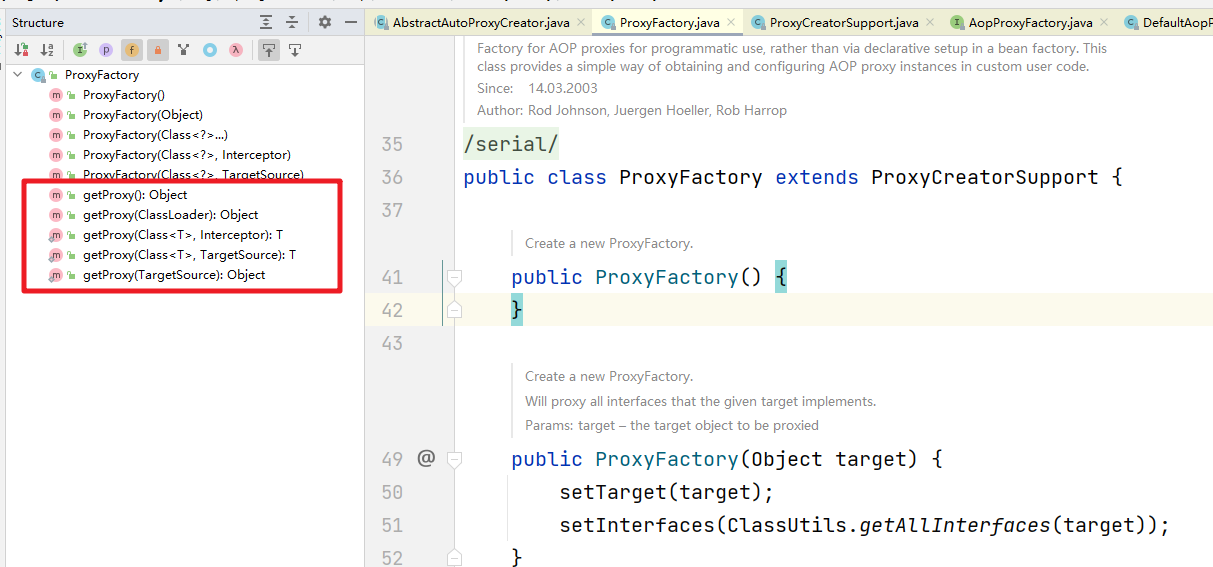Close AbstractAutoProxyCreator.java tab
1213x567 pixels.
(x=582, y=22)
